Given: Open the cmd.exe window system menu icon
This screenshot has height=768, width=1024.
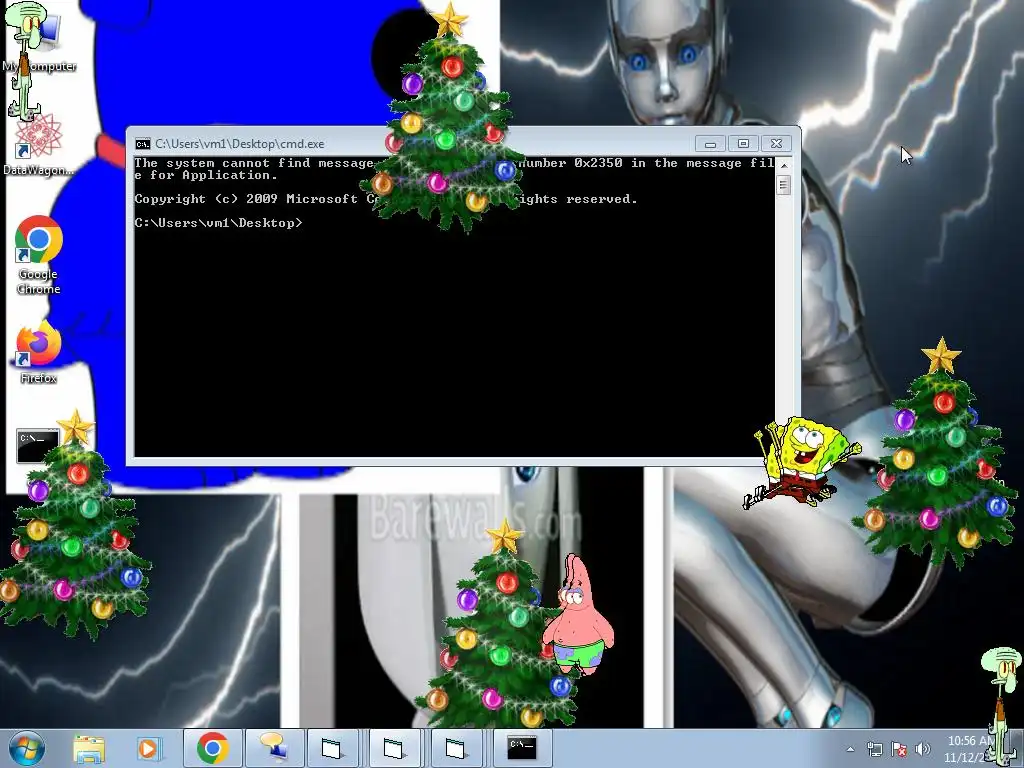Looking at the screenshot, I should pyautogui.click(x=142, y=144).
